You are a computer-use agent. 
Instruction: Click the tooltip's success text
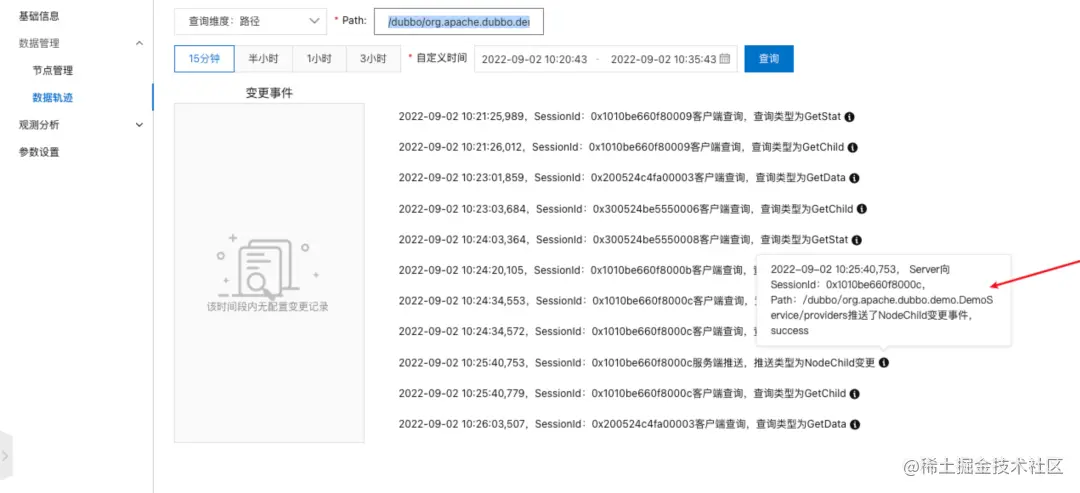(789, 331)
